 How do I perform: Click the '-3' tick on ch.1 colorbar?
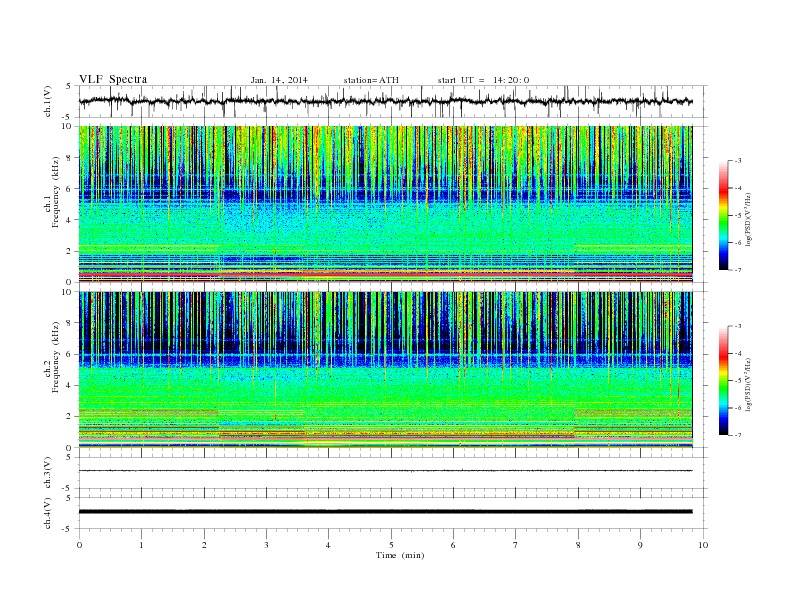[738, 161]
